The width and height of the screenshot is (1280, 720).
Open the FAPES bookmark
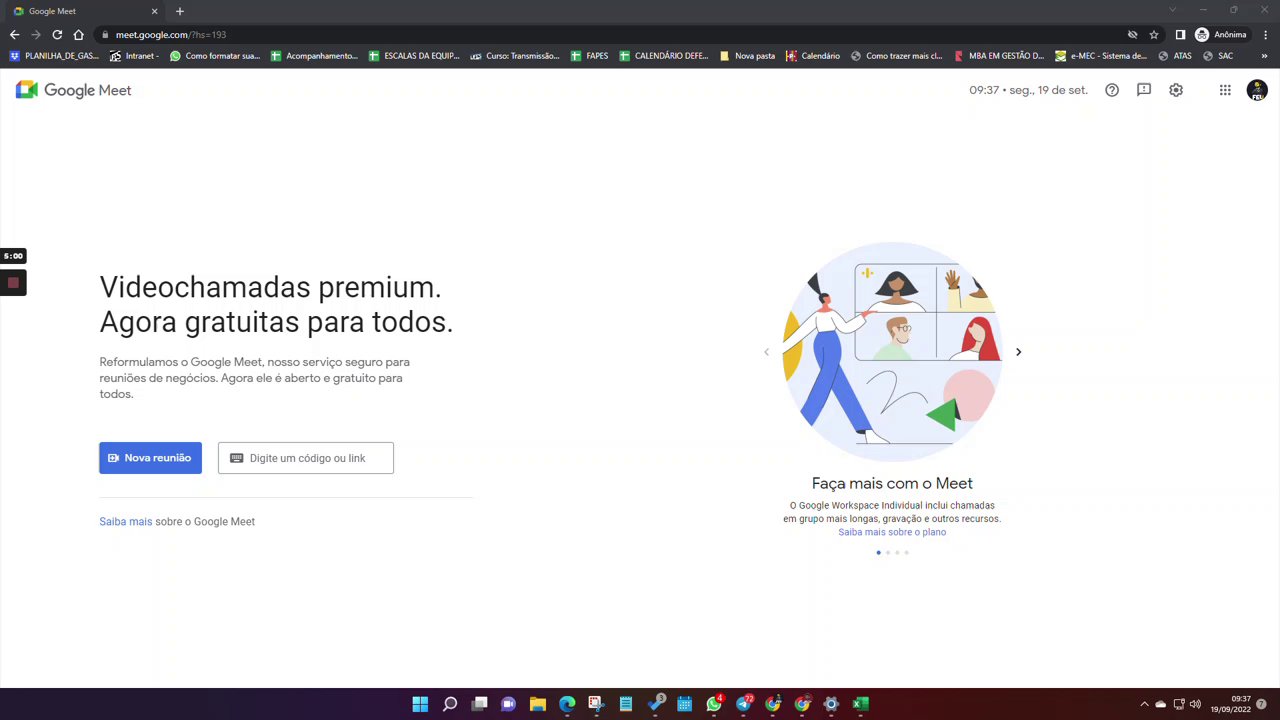pyautogui.click(x=589, y=56)
